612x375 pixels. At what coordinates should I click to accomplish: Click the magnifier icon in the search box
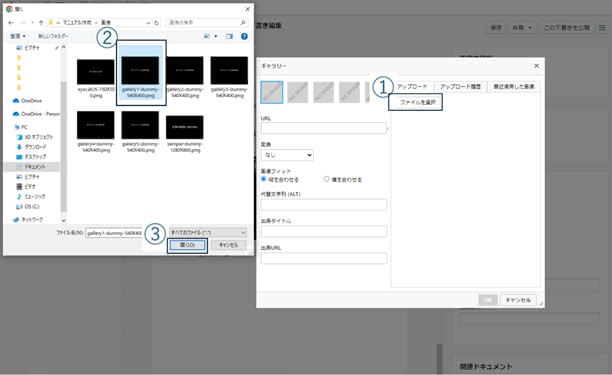point(242,23)
